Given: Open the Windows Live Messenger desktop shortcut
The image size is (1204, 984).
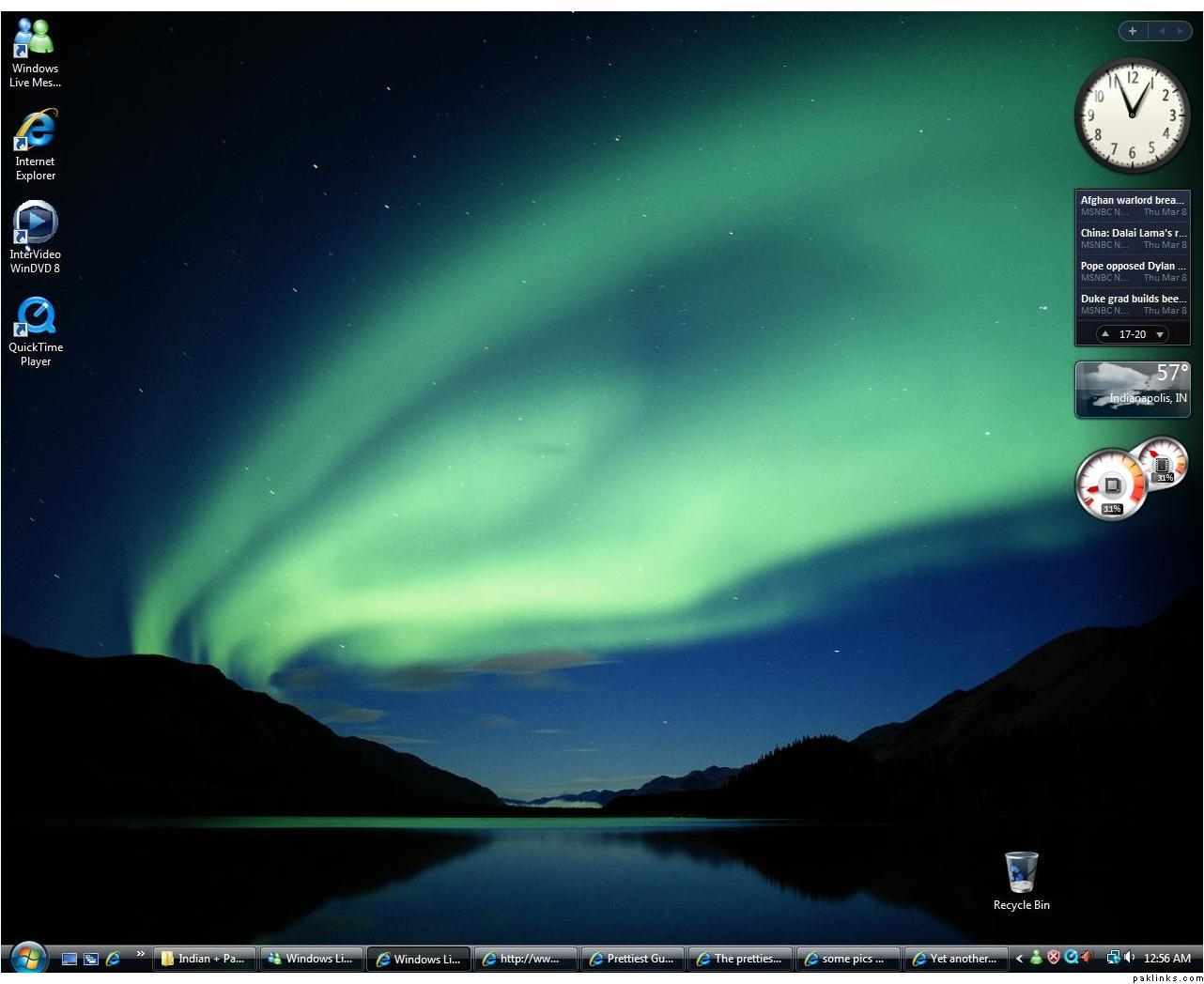Looking at the screenshot, I should [35, 53].
